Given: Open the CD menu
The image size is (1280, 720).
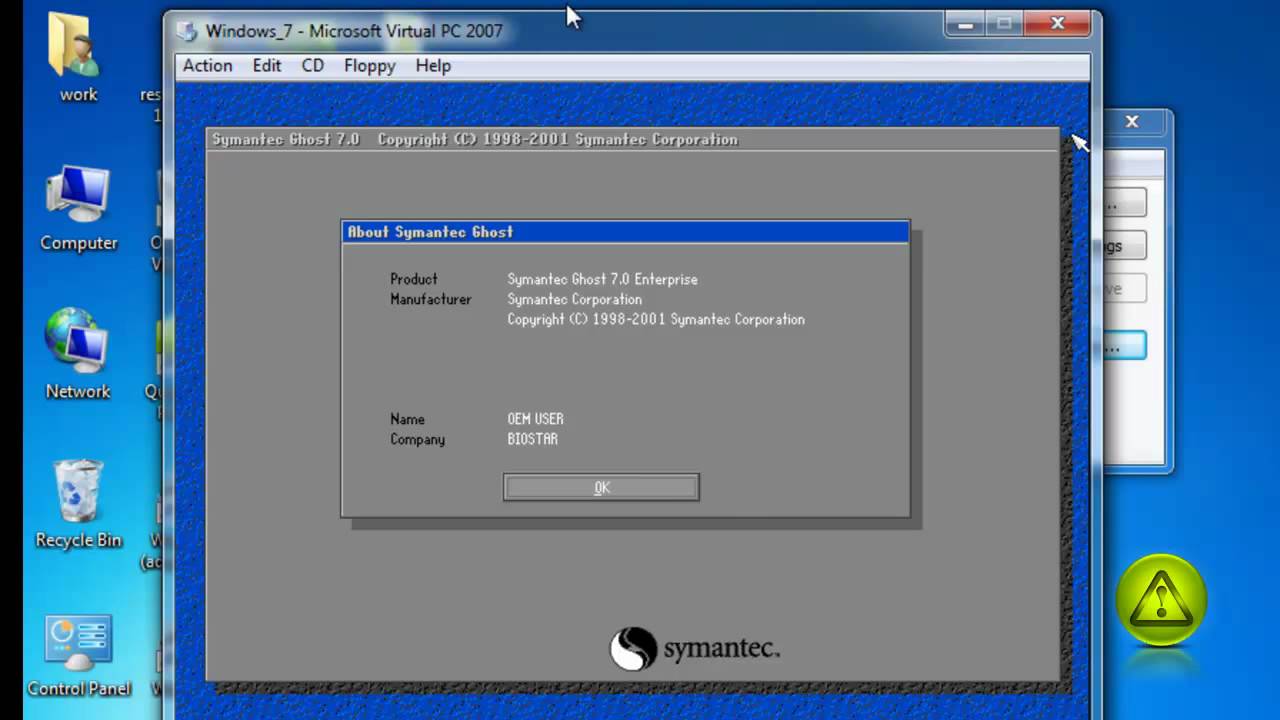Looking at the screenshot, I should [x=313, y=66].
